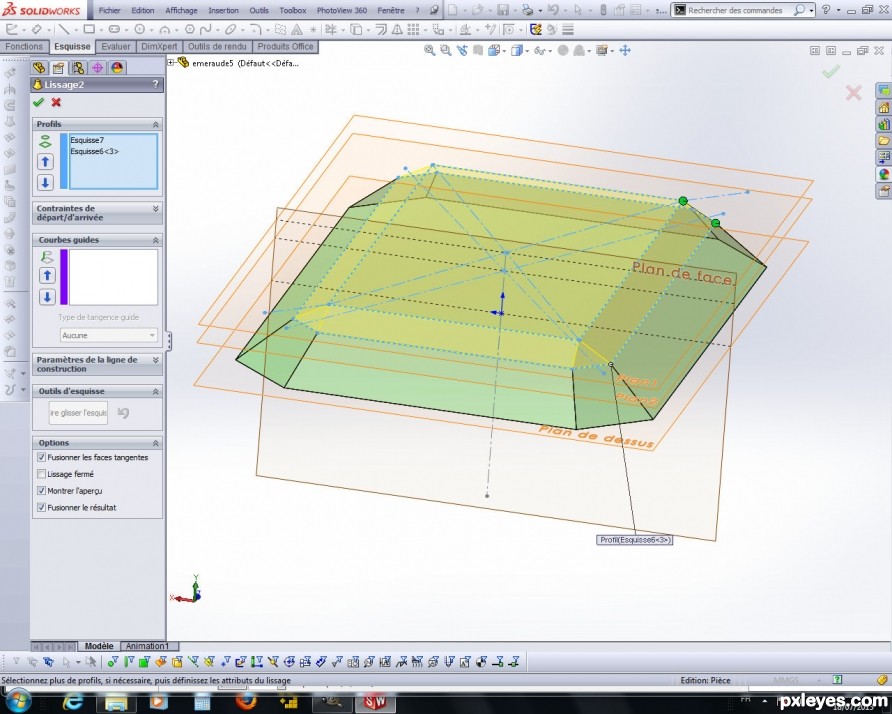This screenshot has width=892, height=714.
Task: Select Esquisse6<3> in the Profils list
Action: tap(94, 151)
